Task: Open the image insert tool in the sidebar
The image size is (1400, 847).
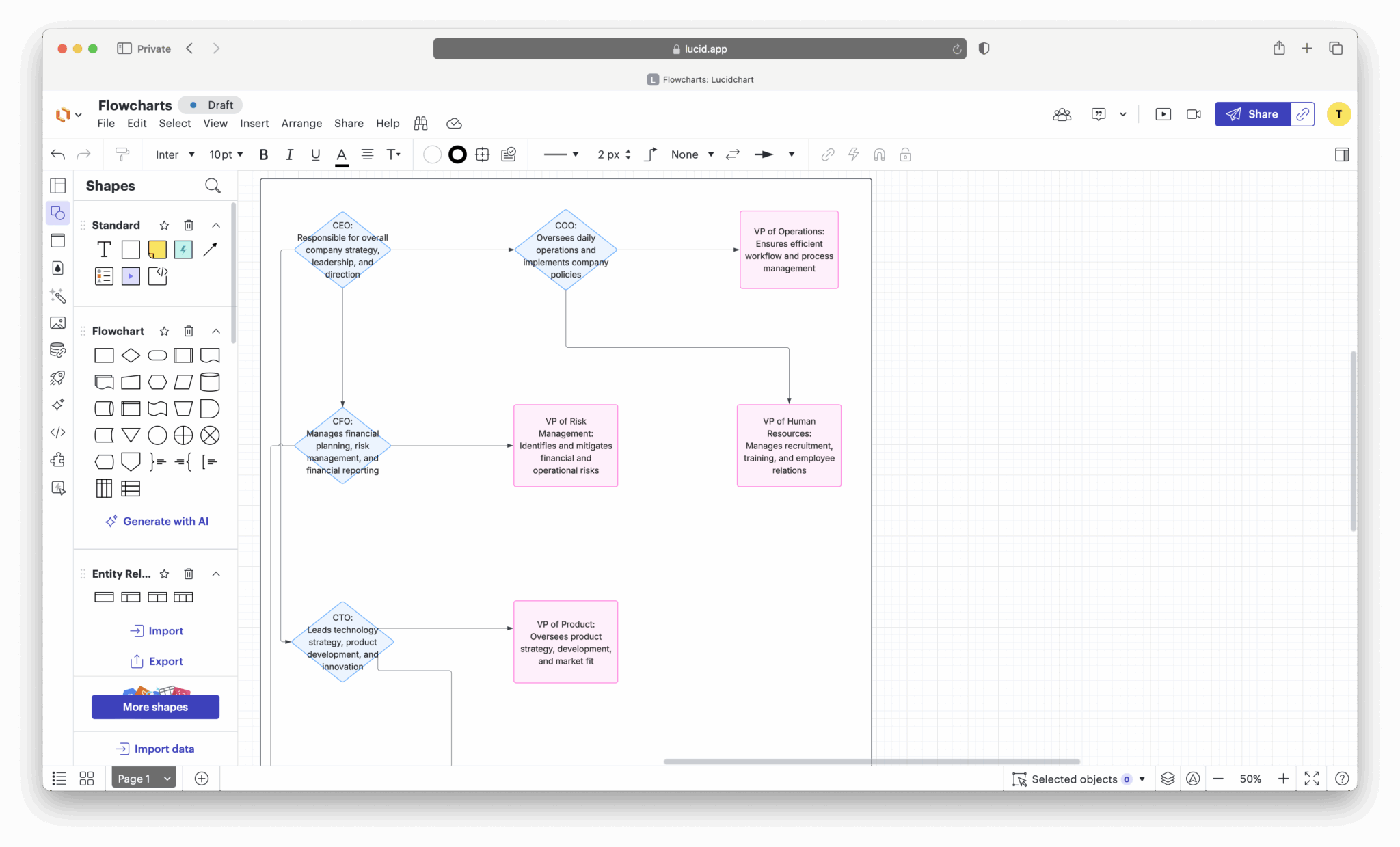Action: pos(58,323)
